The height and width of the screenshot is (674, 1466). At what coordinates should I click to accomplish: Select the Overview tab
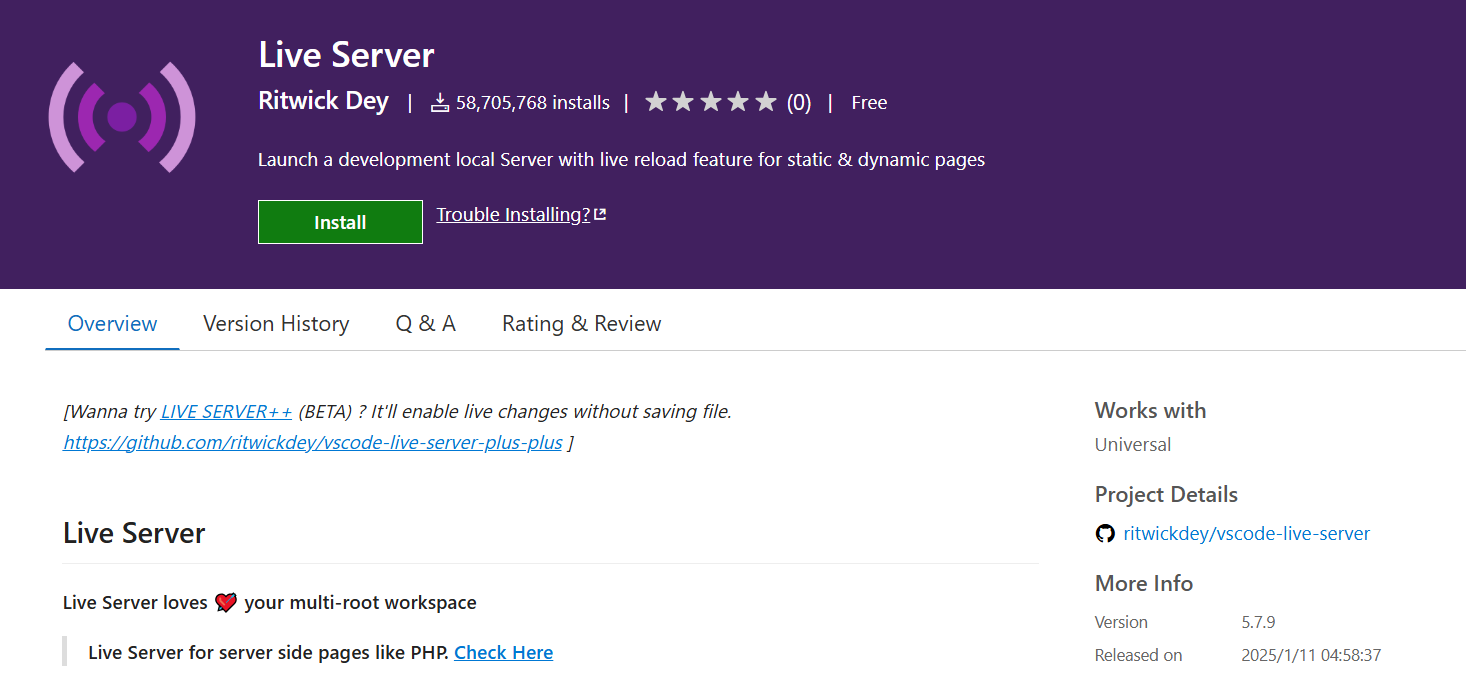pyautogui.click(x=112, y=324)
